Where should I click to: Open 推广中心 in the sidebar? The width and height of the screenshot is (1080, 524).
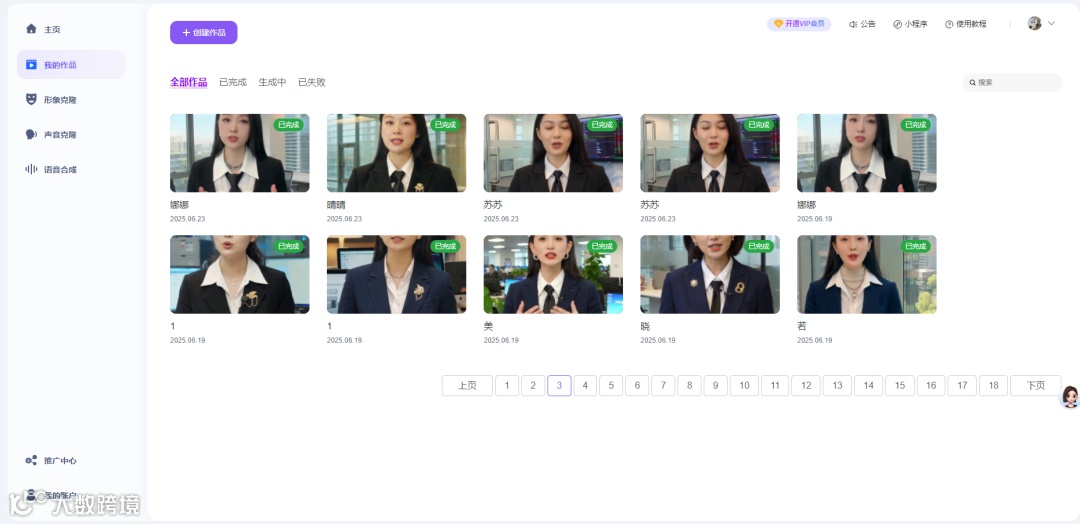pyautogui.click(x=71, y=460)
